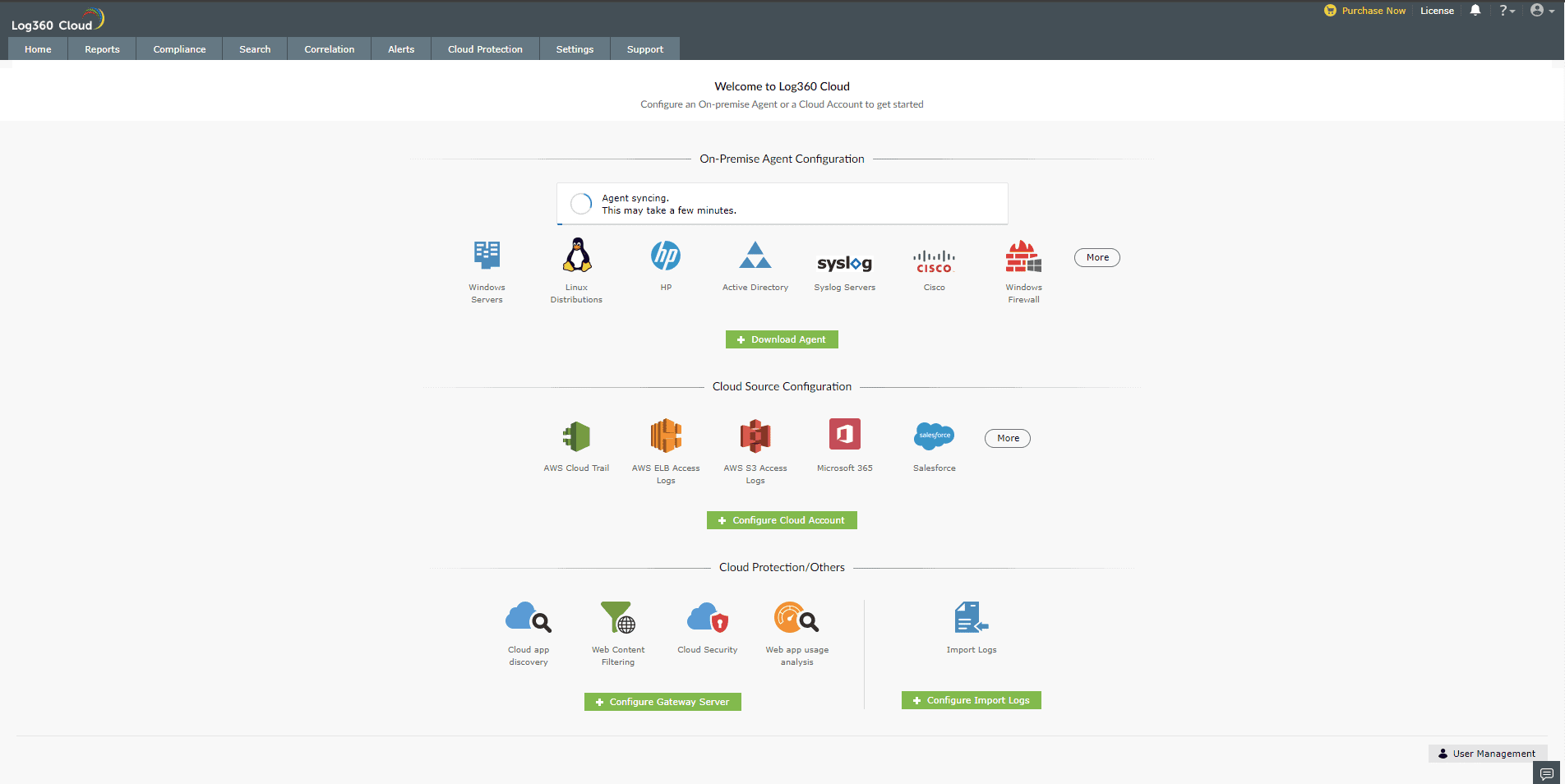Image resolution: width=1565 pixels, height=784 pixels.
Task: Open the notifications bell icon
Action: click(1475, 11)
